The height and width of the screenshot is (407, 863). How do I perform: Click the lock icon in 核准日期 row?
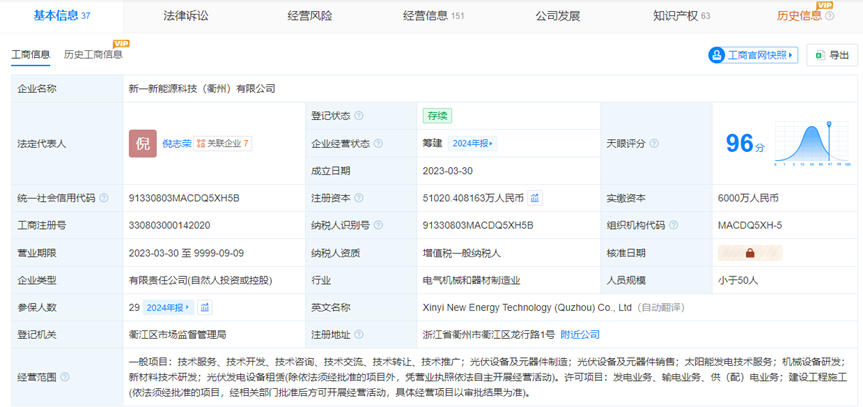tap(722, 253)
